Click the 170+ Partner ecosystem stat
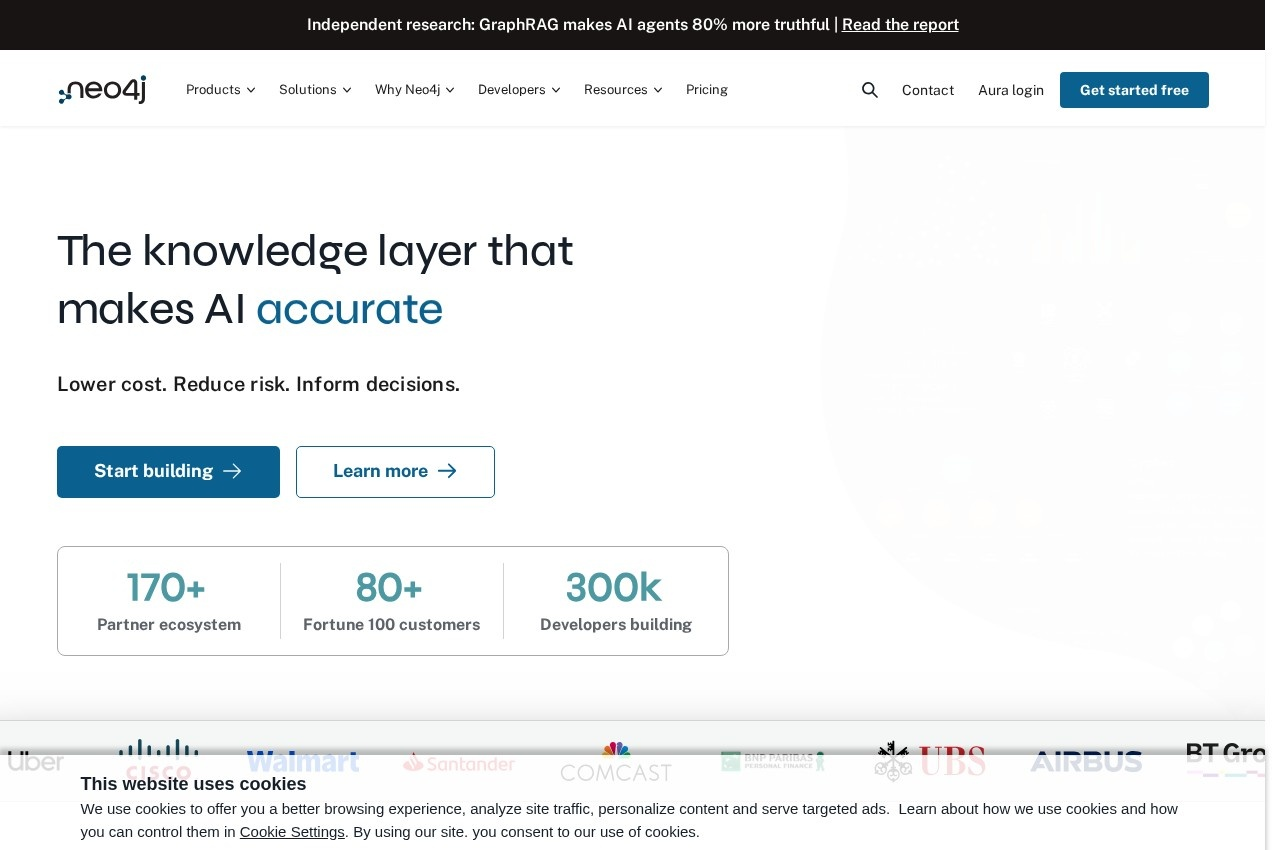 click(x=169, y=601)
